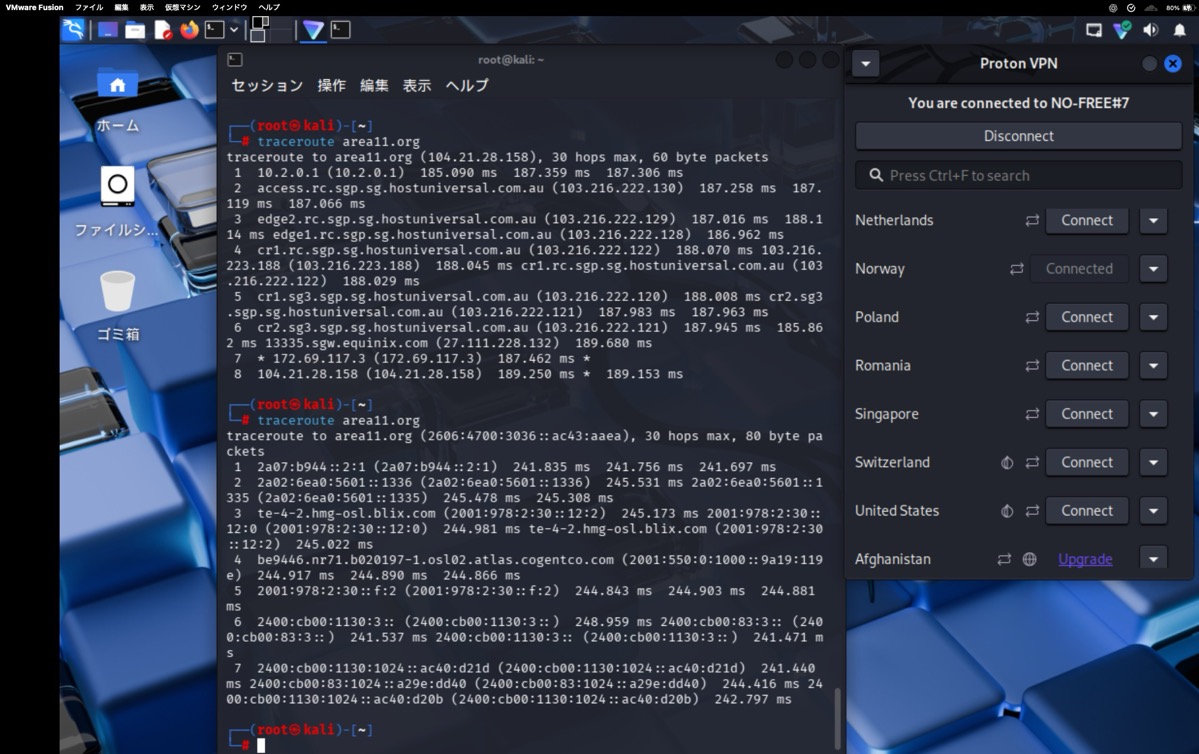Screen dimensions: 1199x754
Task: Expand the Singapore server list
Action: tap(1153, 414)
